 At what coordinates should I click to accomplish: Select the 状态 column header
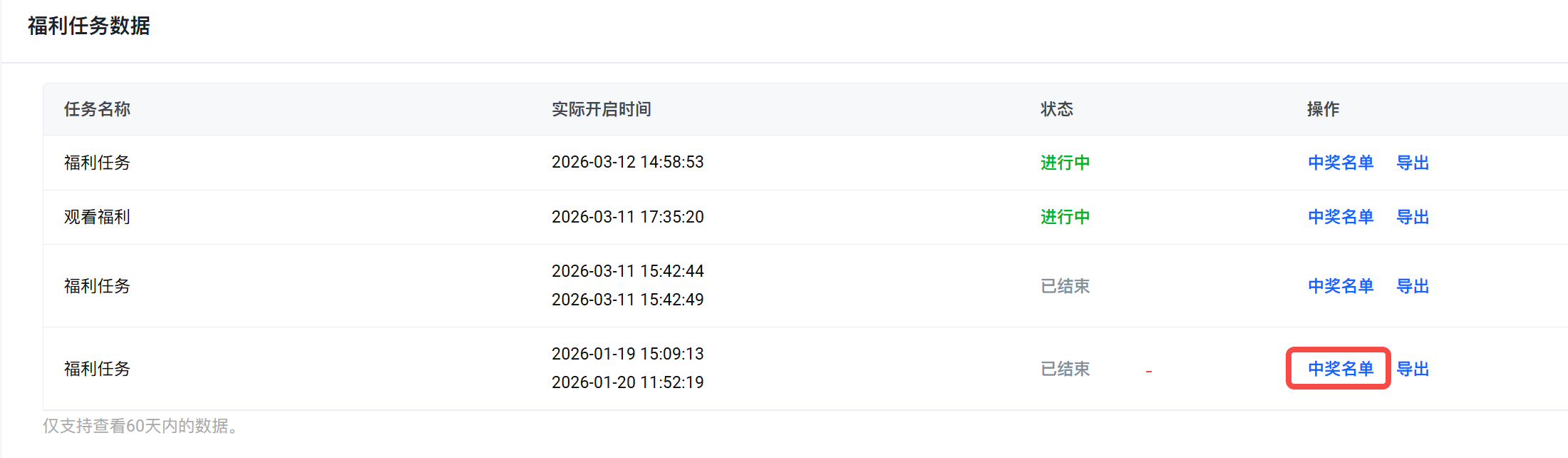coord(1056,109)
